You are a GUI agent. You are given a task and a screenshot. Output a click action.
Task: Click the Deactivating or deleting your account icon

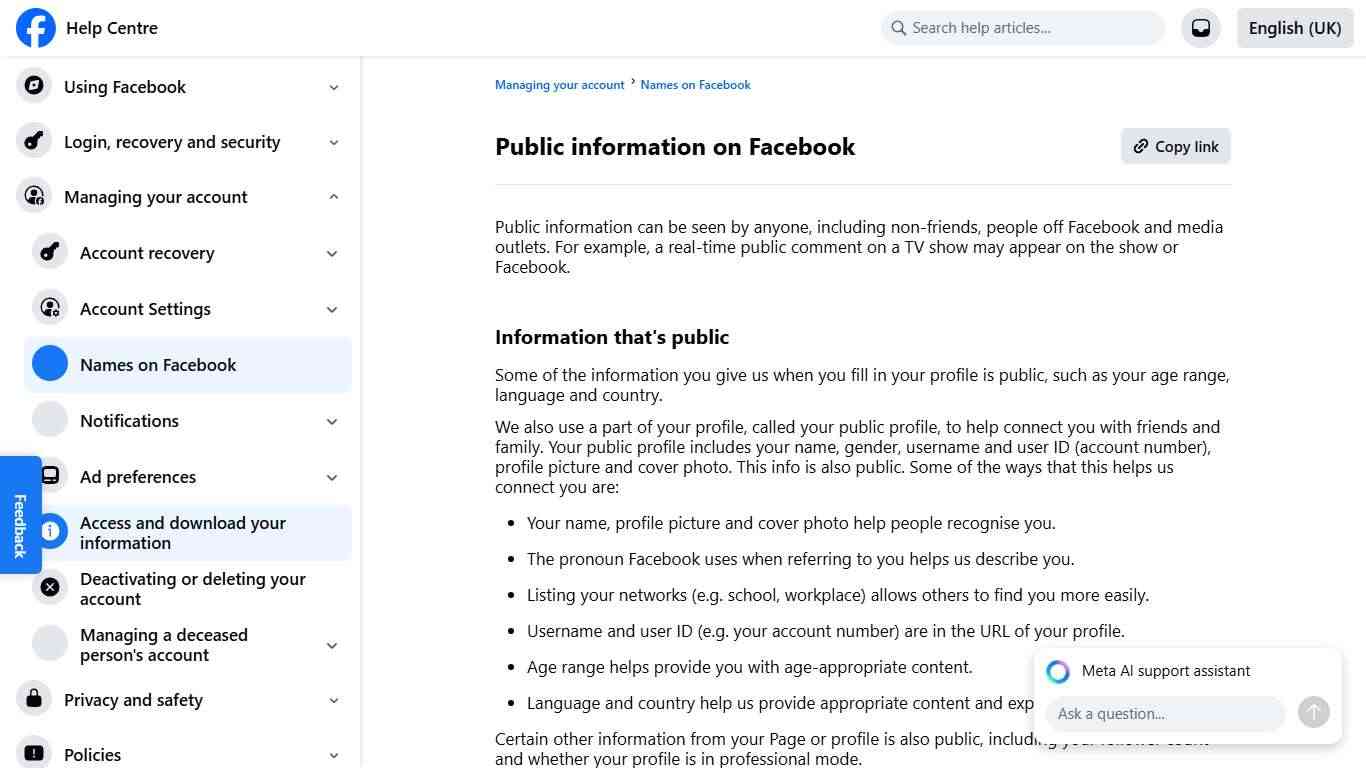tap(49, 587)
